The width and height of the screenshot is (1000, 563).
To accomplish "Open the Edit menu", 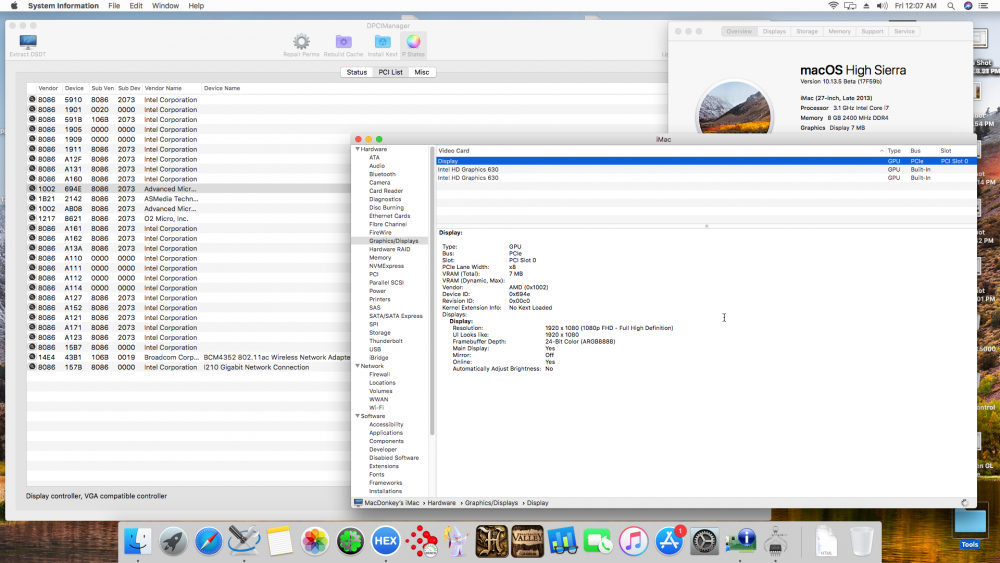I will coord(136,6).
